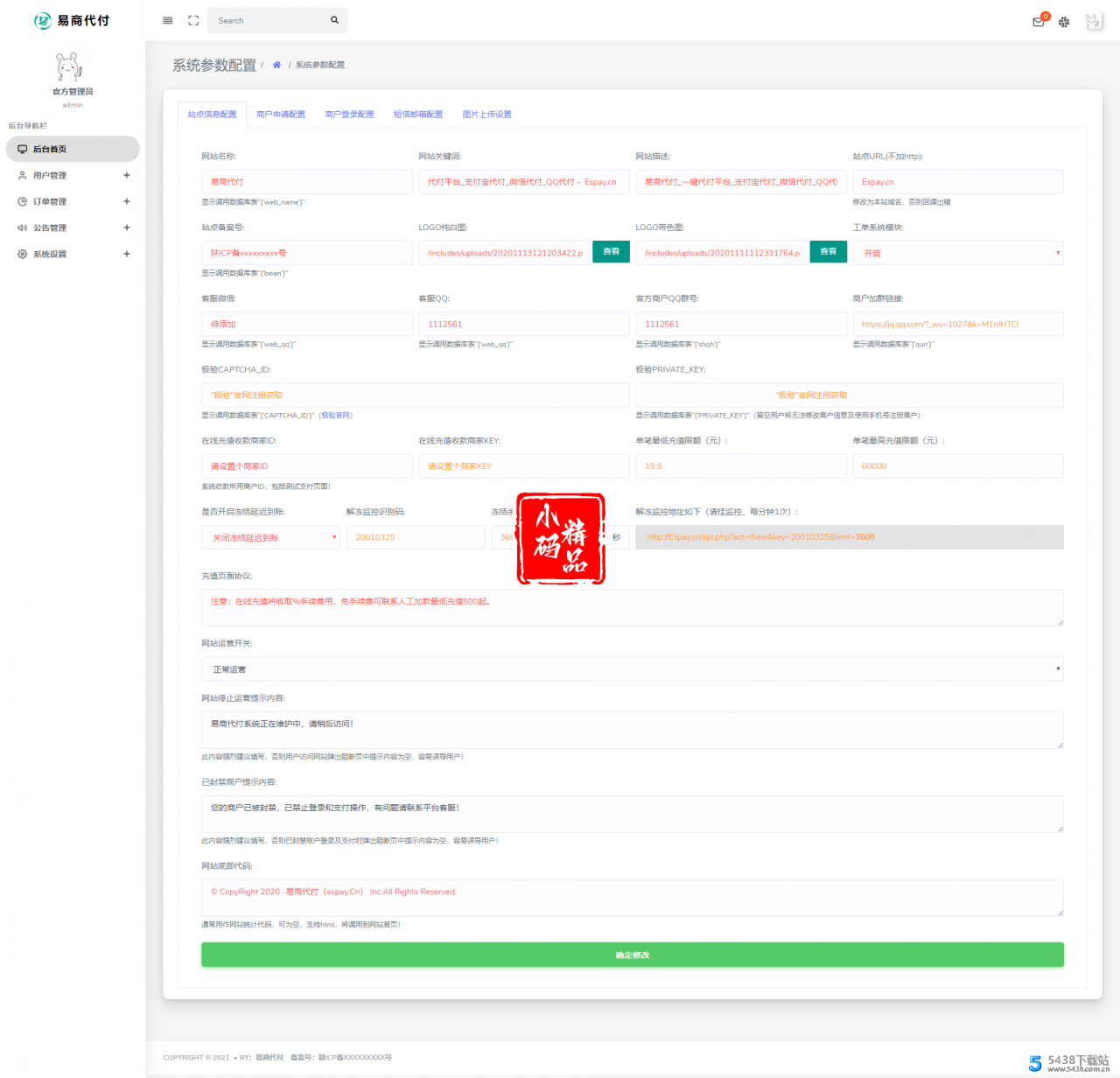
Task: Switch to fullscreen using the expand icon
Action: 193,20
